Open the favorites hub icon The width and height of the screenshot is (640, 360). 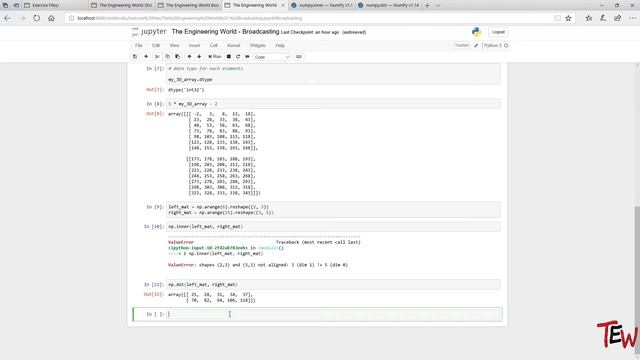[589, 18]
